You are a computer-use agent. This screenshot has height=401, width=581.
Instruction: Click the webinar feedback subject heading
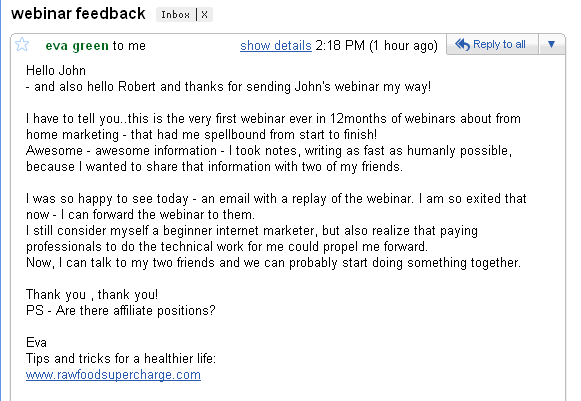(78, 14)
